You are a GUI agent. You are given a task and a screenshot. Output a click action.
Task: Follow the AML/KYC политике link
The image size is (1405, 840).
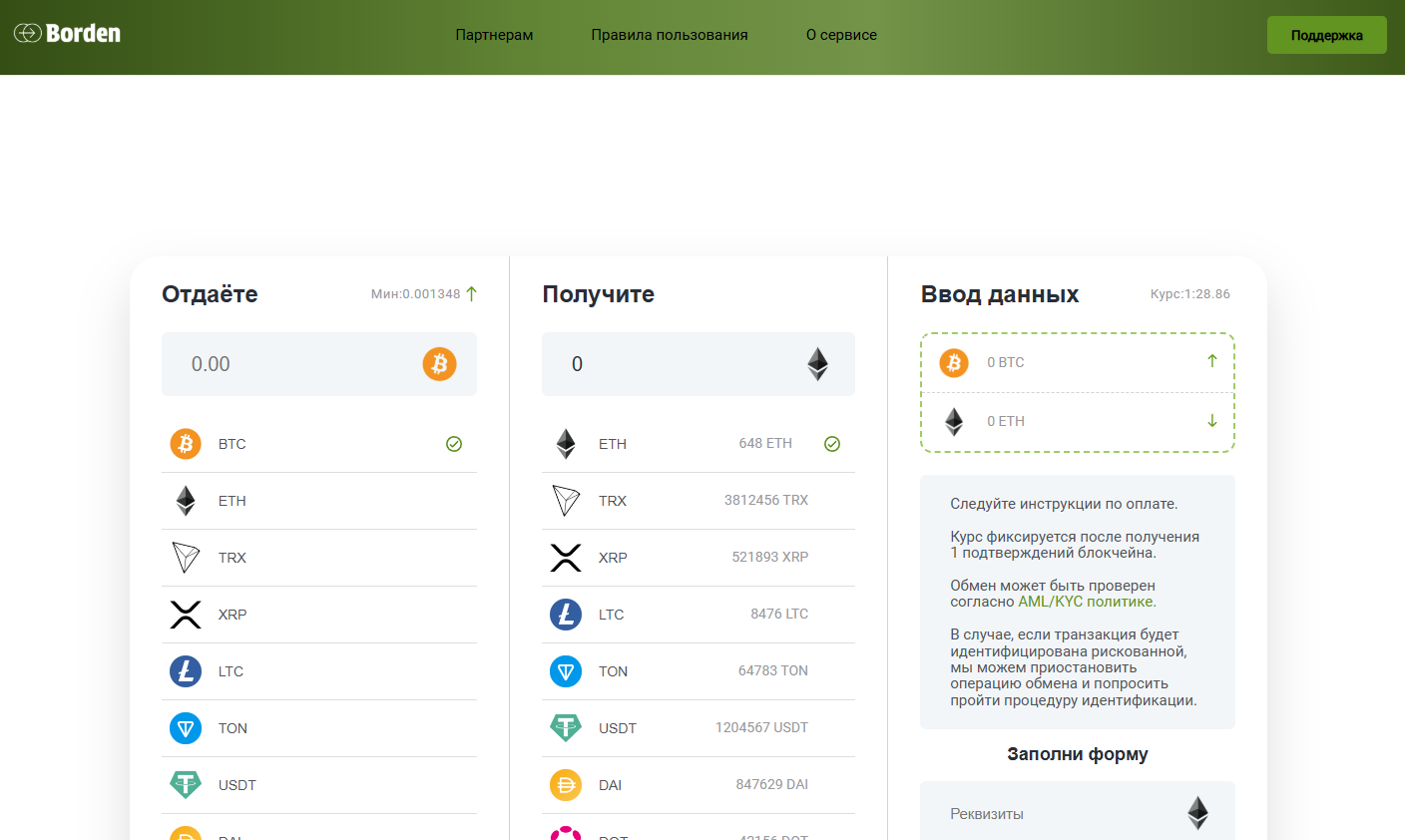tap(1086, 602)
